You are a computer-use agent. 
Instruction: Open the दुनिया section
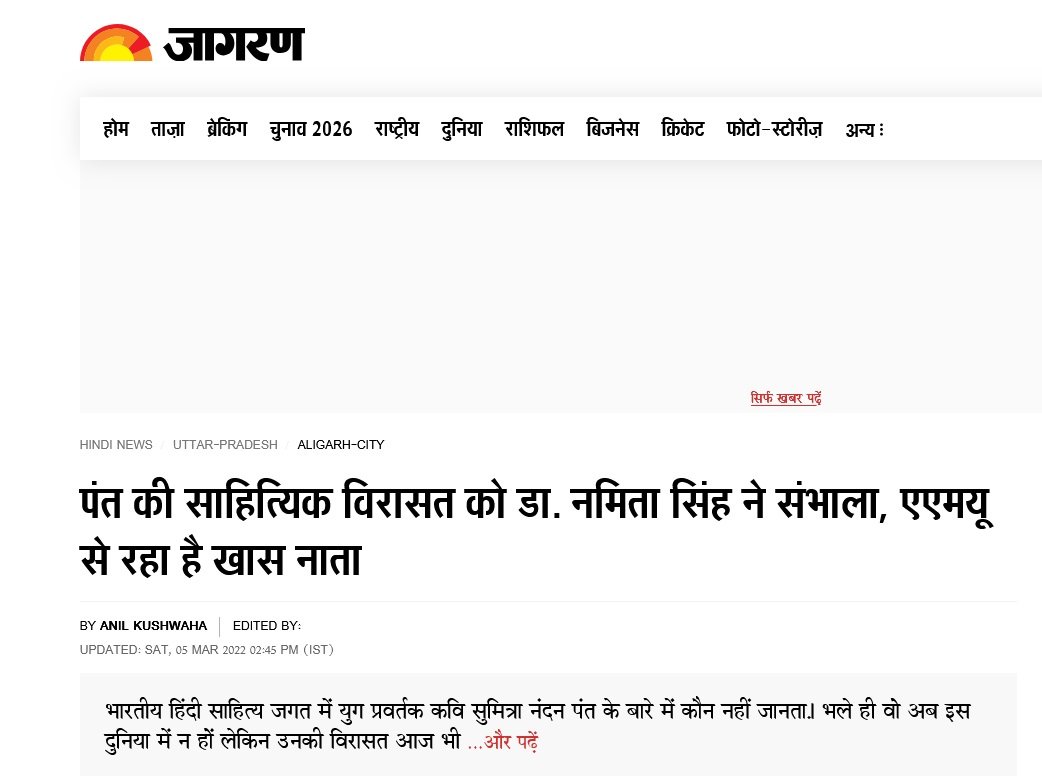click(462, 128)
